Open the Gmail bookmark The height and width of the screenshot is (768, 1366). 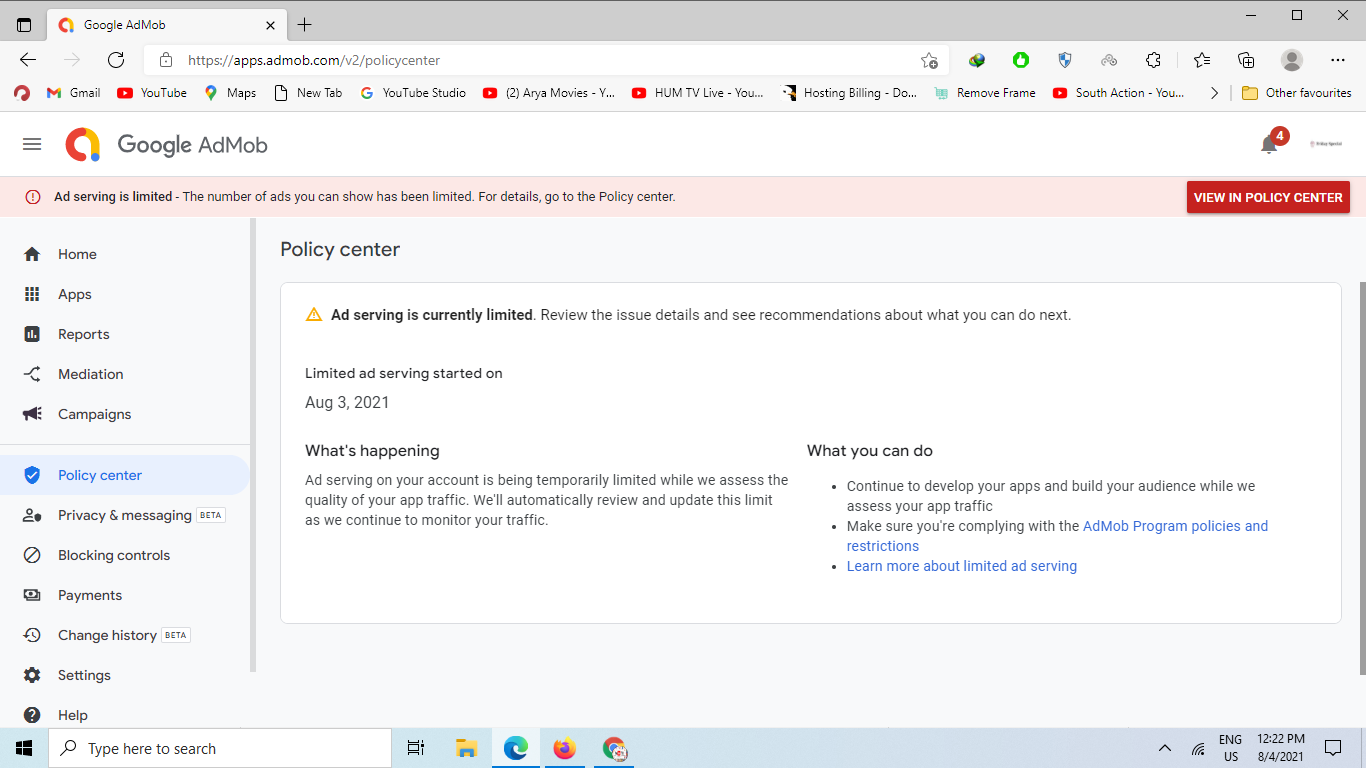point(73,93)
